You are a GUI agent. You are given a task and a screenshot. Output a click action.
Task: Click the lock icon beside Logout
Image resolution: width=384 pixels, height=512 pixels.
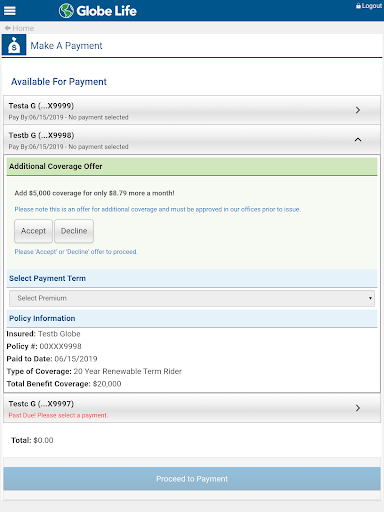358,6
